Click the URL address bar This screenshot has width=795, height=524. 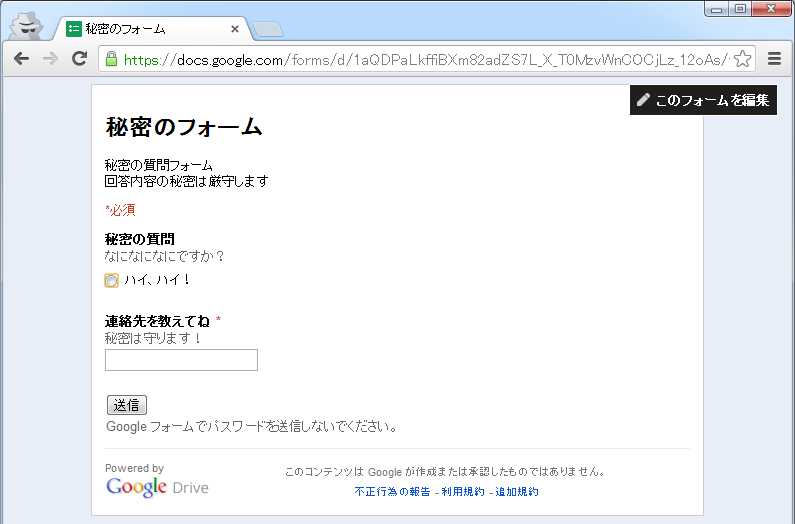(426, 59)
